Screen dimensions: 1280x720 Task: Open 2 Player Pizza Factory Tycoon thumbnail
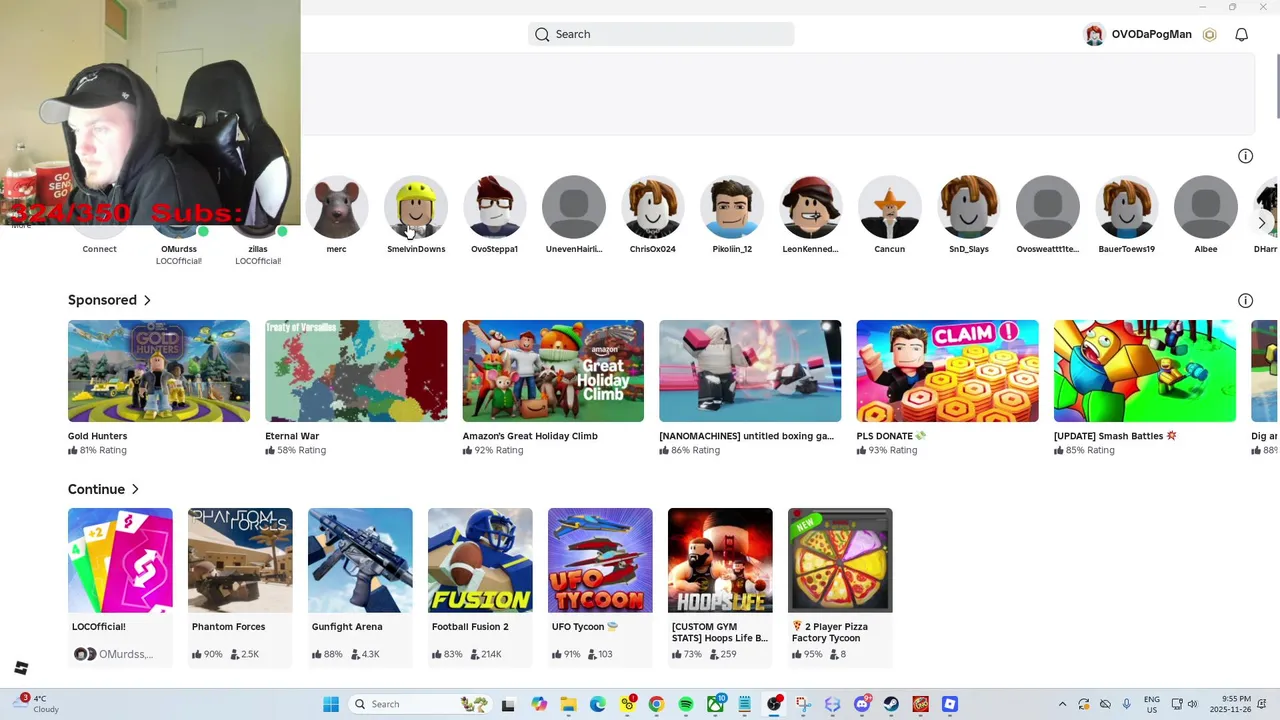[840, 560]
